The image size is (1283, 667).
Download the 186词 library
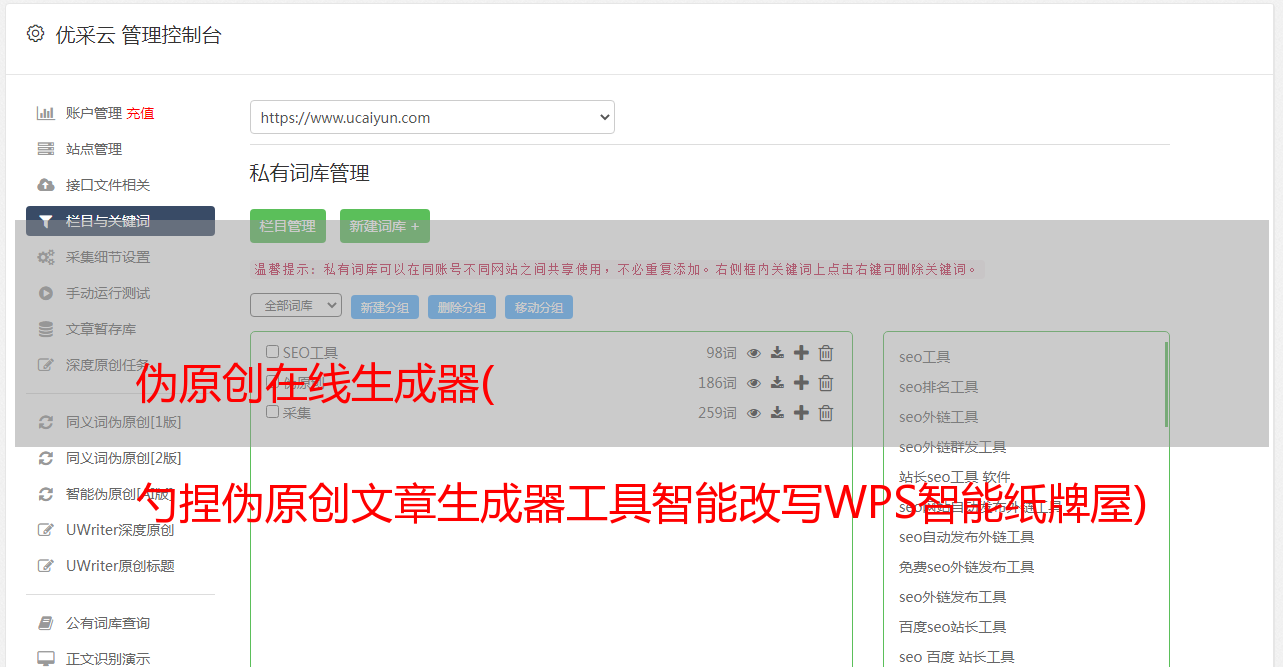coord(777,383)
